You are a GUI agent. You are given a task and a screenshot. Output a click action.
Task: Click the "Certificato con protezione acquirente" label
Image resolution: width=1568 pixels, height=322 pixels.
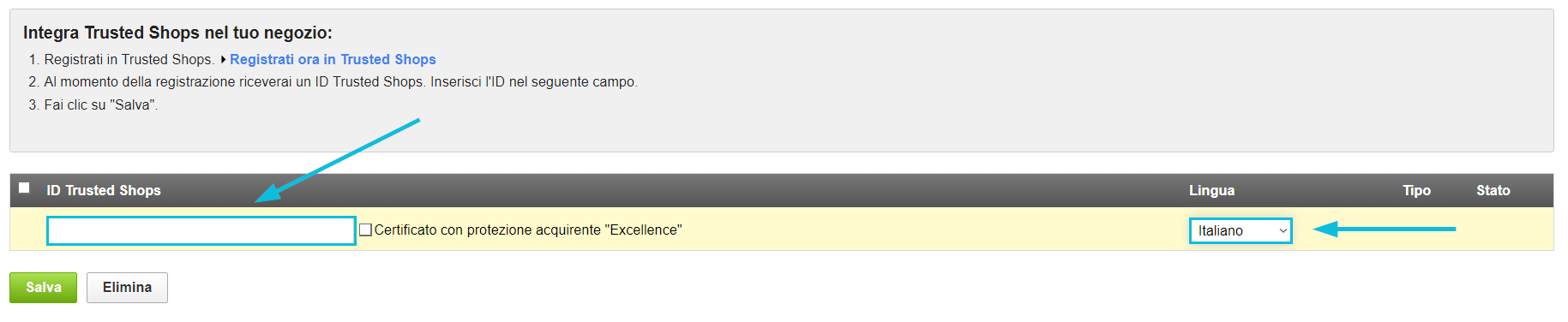point(528,230)
